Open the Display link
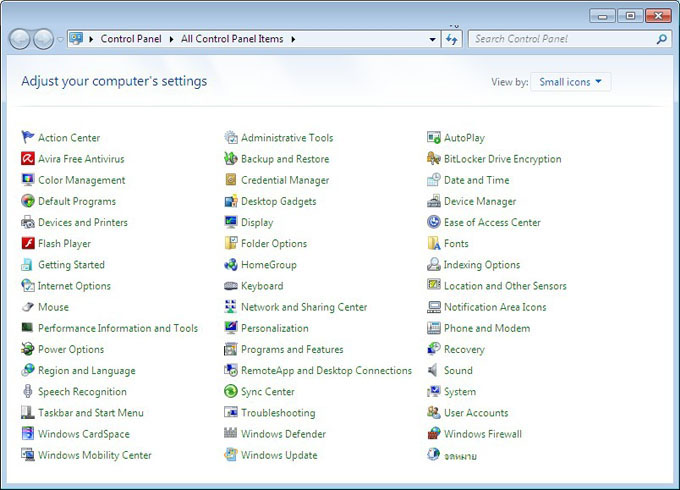Viewport: 680px width, 490px height. tap(257, 222)
